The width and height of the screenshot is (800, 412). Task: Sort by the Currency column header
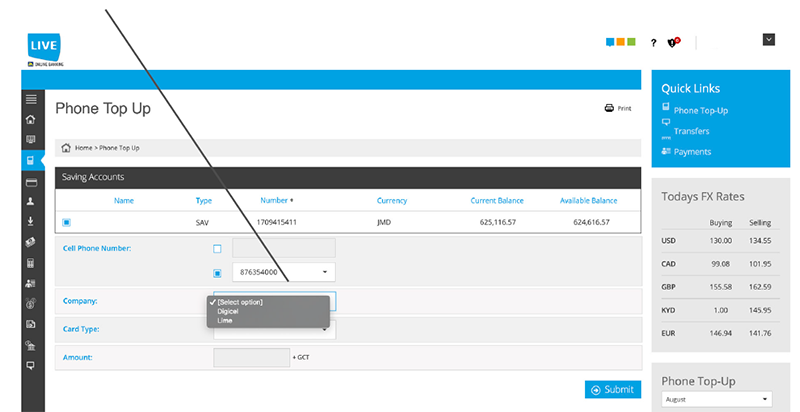392,201
